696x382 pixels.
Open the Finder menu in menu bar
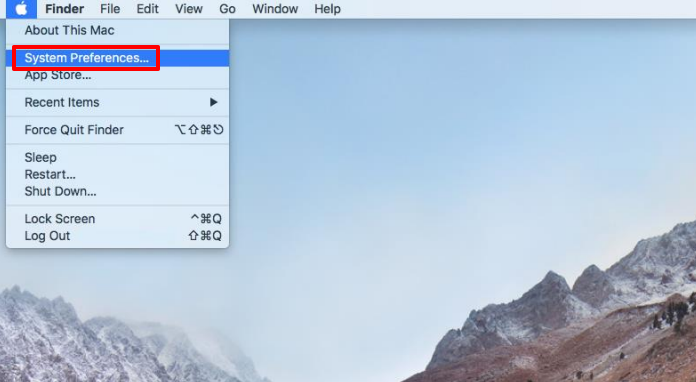pos(65,9)
